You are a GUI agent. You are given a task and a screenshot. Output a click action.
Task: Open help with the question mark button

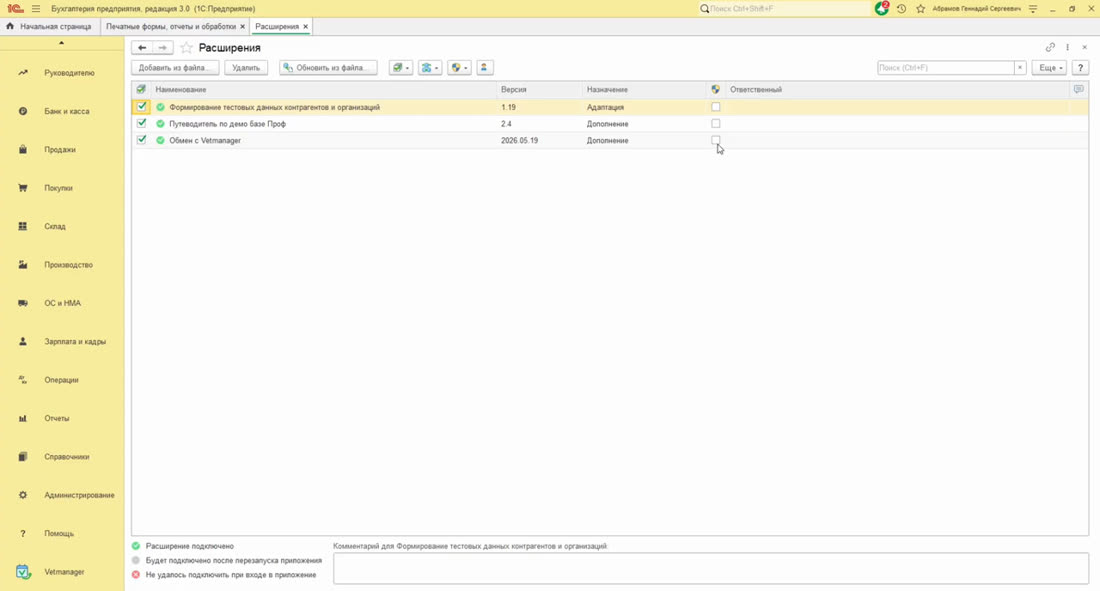[1080, 67]
